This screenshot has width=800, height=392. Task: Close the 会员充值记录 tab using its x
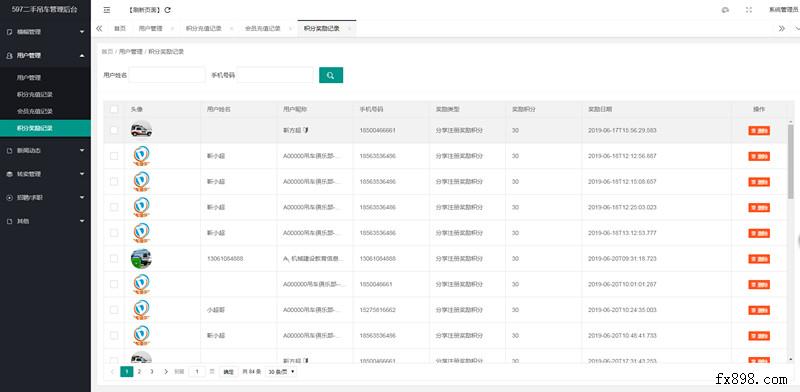(290, 29)
